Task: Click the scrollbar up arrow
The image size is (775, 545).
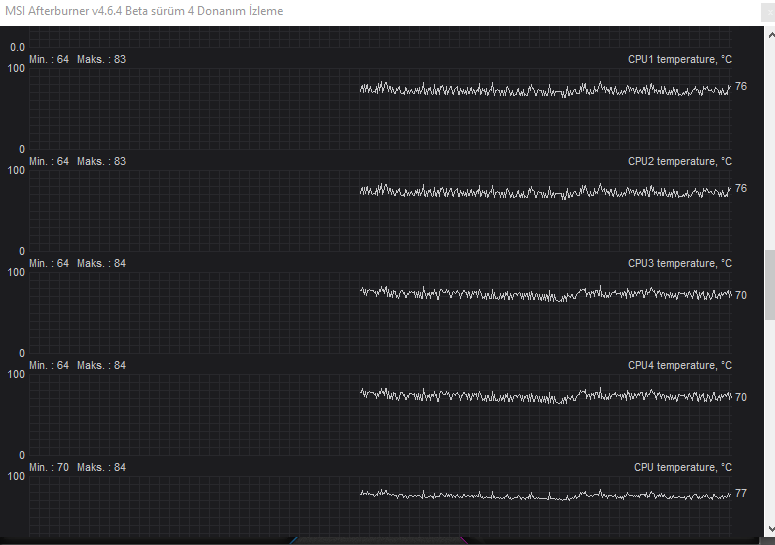Action: tap(771, 36)
